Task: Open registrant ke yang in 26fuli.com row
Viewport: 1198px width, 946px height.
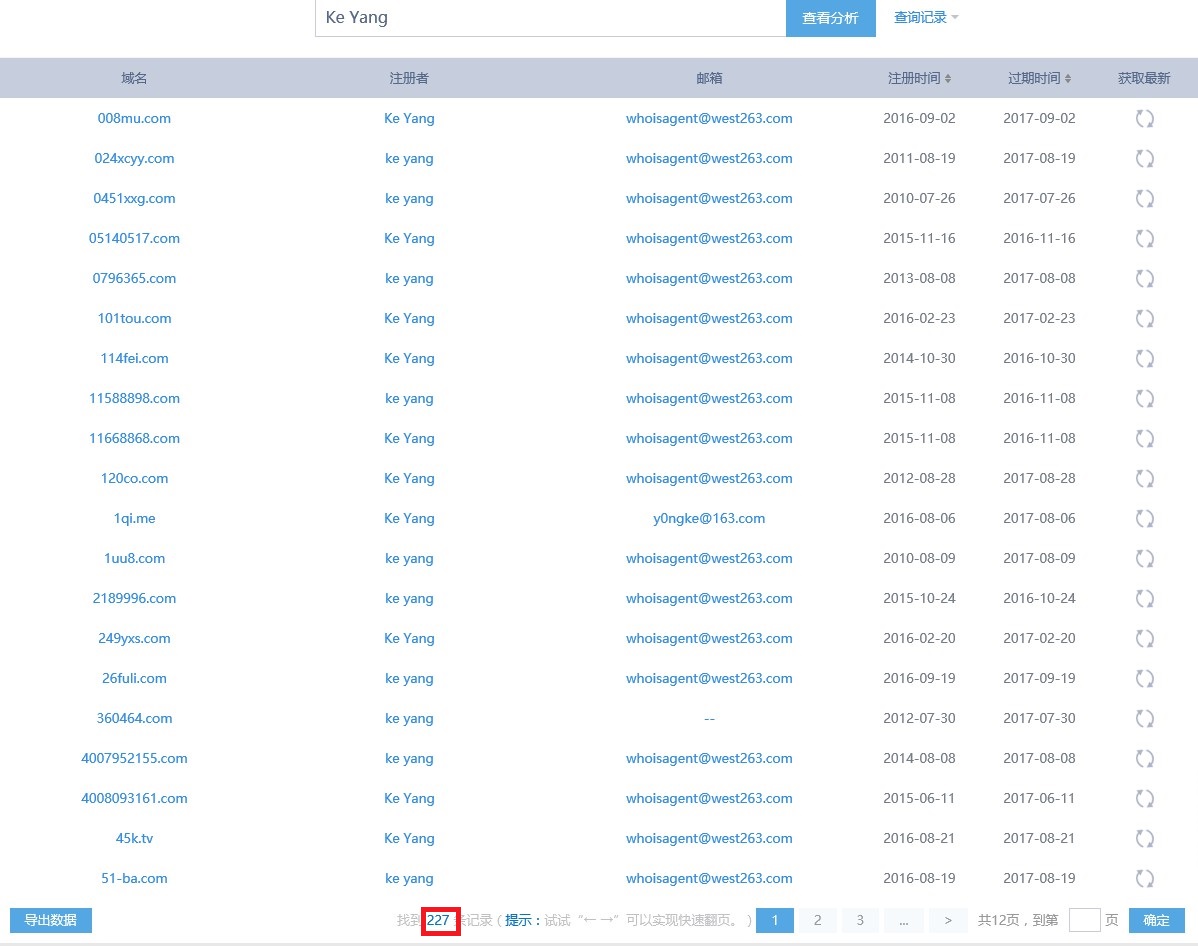Action: coord(410,679)
